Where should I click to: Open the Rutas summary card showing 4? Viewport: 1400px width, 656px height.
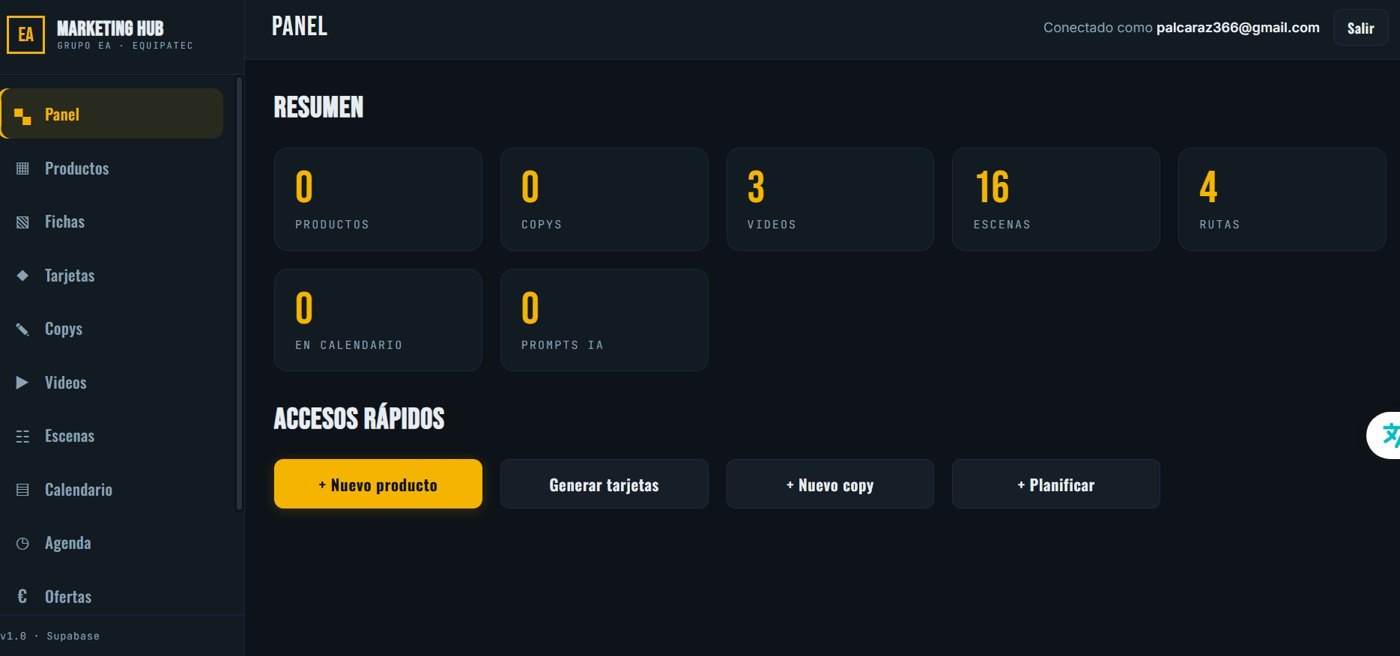1282,199
